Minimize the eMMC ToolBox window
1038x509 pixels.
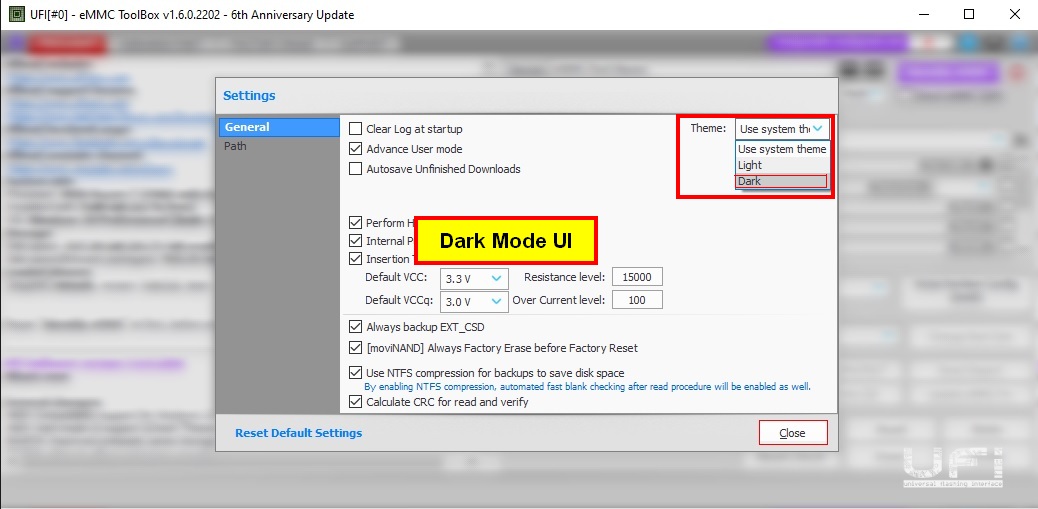tap(923, 14)
